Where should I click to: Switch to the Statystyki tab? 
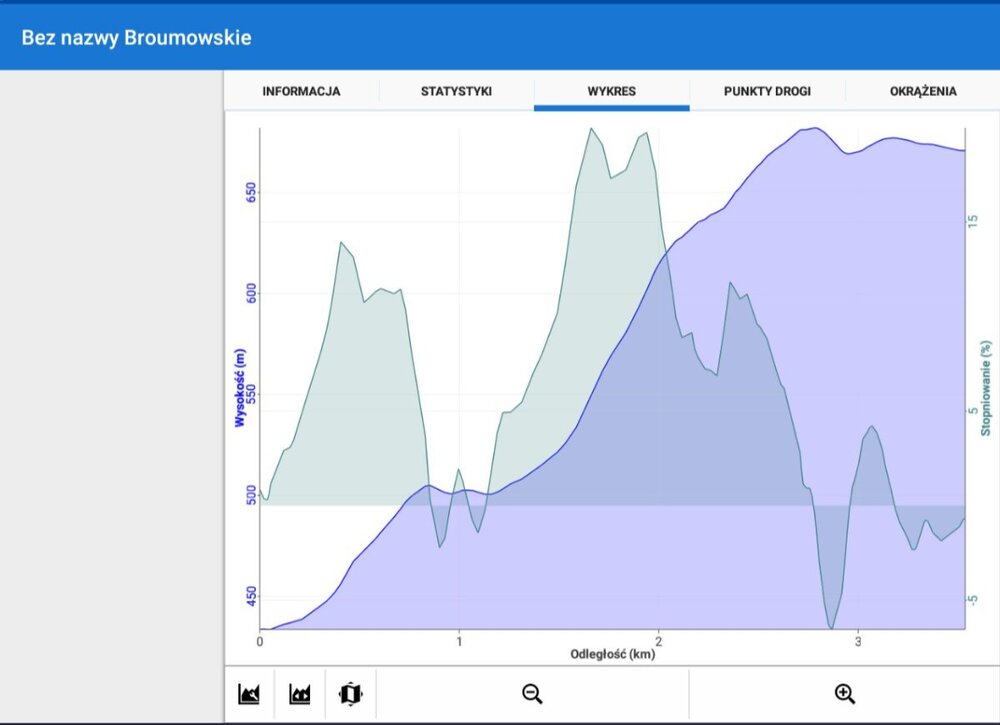pyautogui.click(x=456, y=91)
